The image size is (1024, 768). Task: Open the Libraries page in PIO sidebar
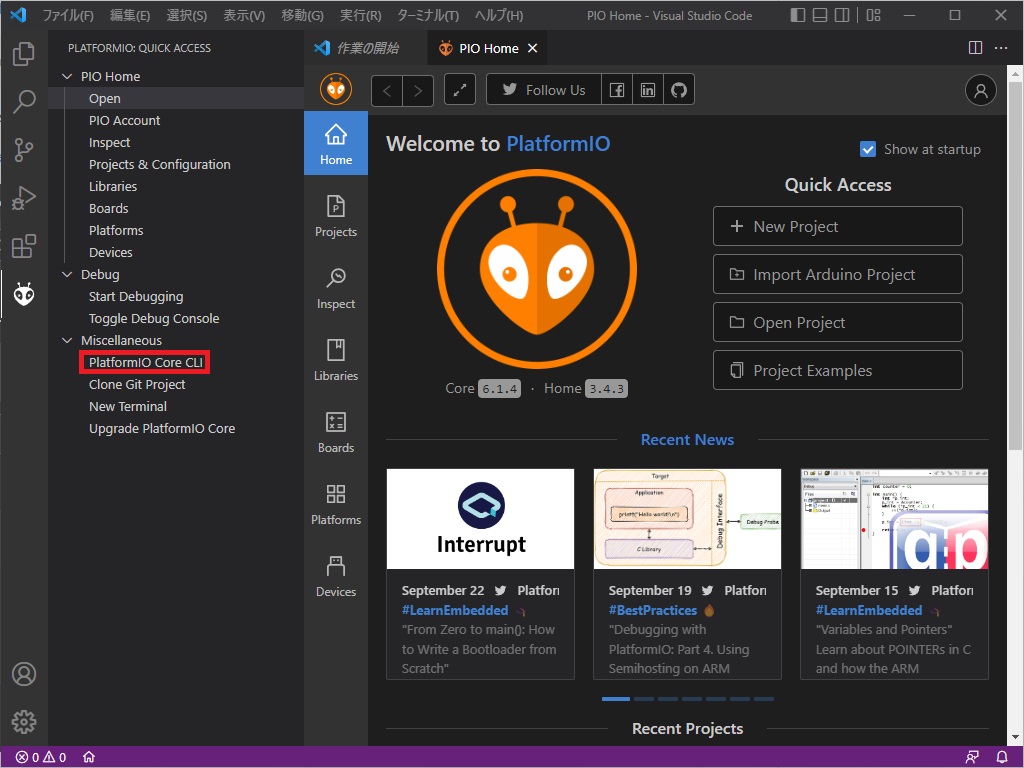click(x=336, y=360)
